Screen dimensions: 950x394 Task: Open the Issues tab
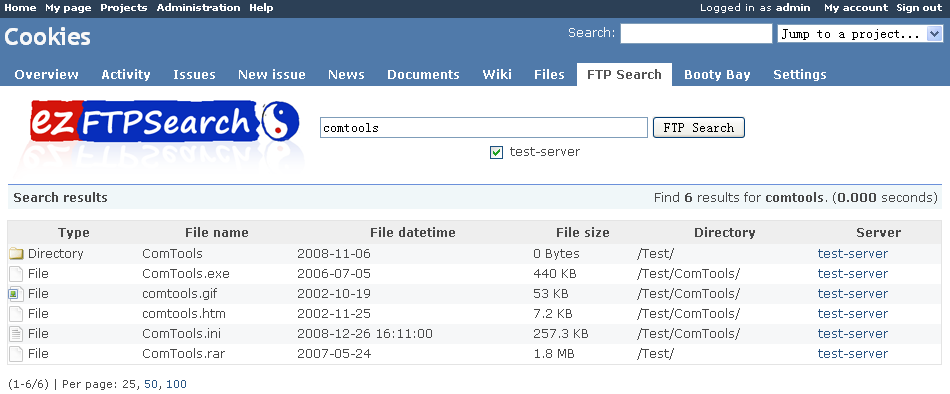point(194,75)
